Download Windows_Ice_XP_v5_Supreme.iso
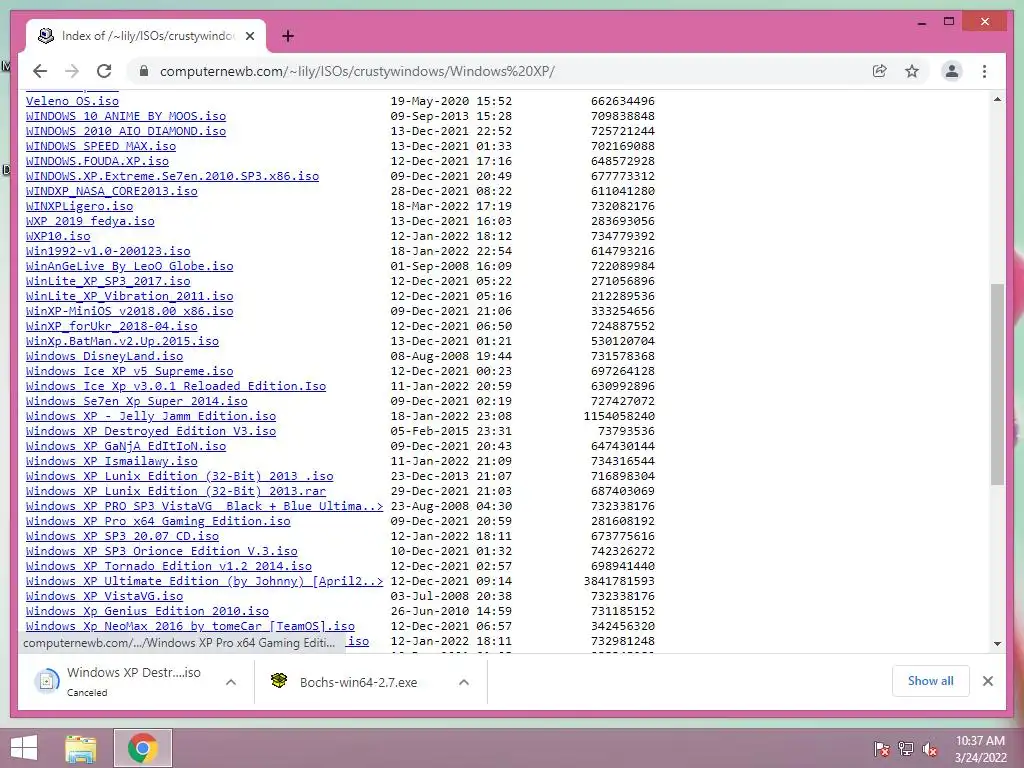Viewport: 1024px width, 768px height. pos(129,372)
